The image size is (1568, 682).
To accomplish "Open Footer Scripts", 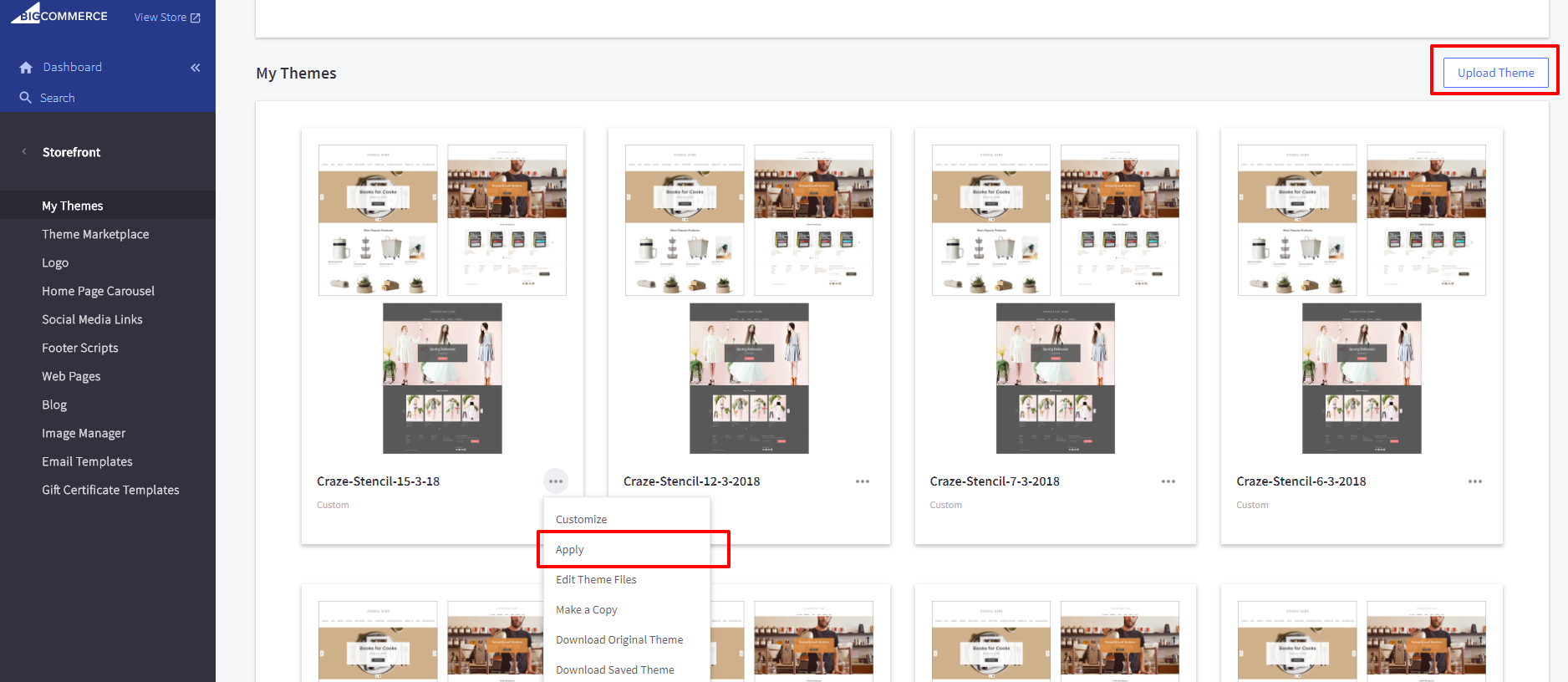I will pos(80,348).
